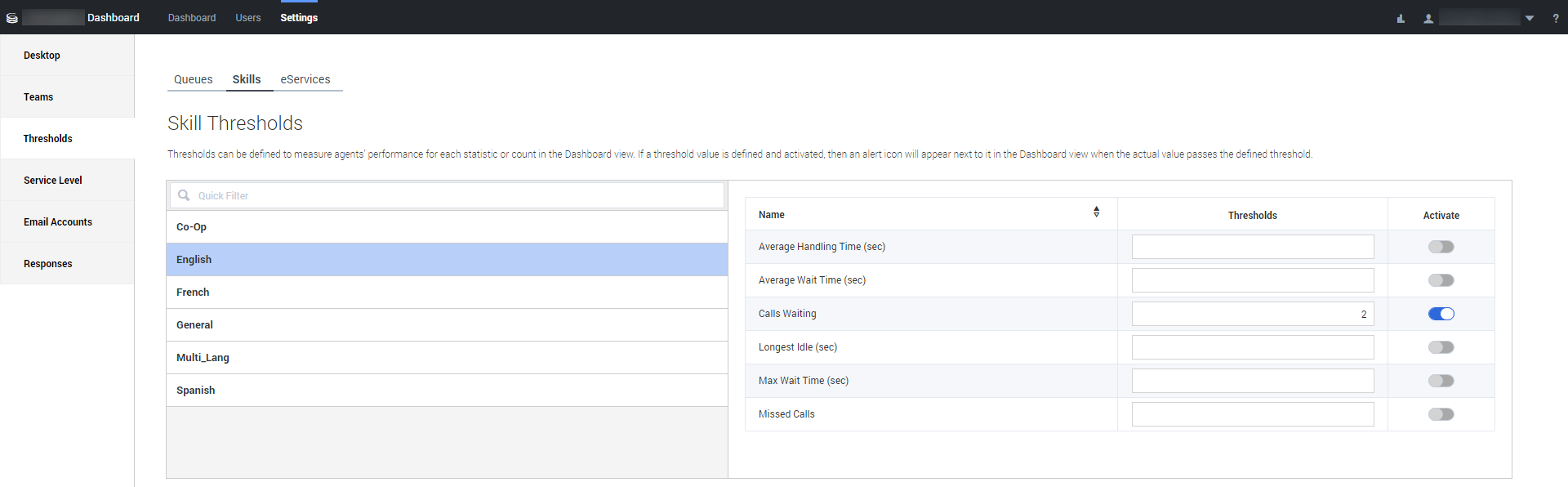1568x487 pixels.
Task: Turn on the Missed Calls toggle
Action: coord(1441,414)
